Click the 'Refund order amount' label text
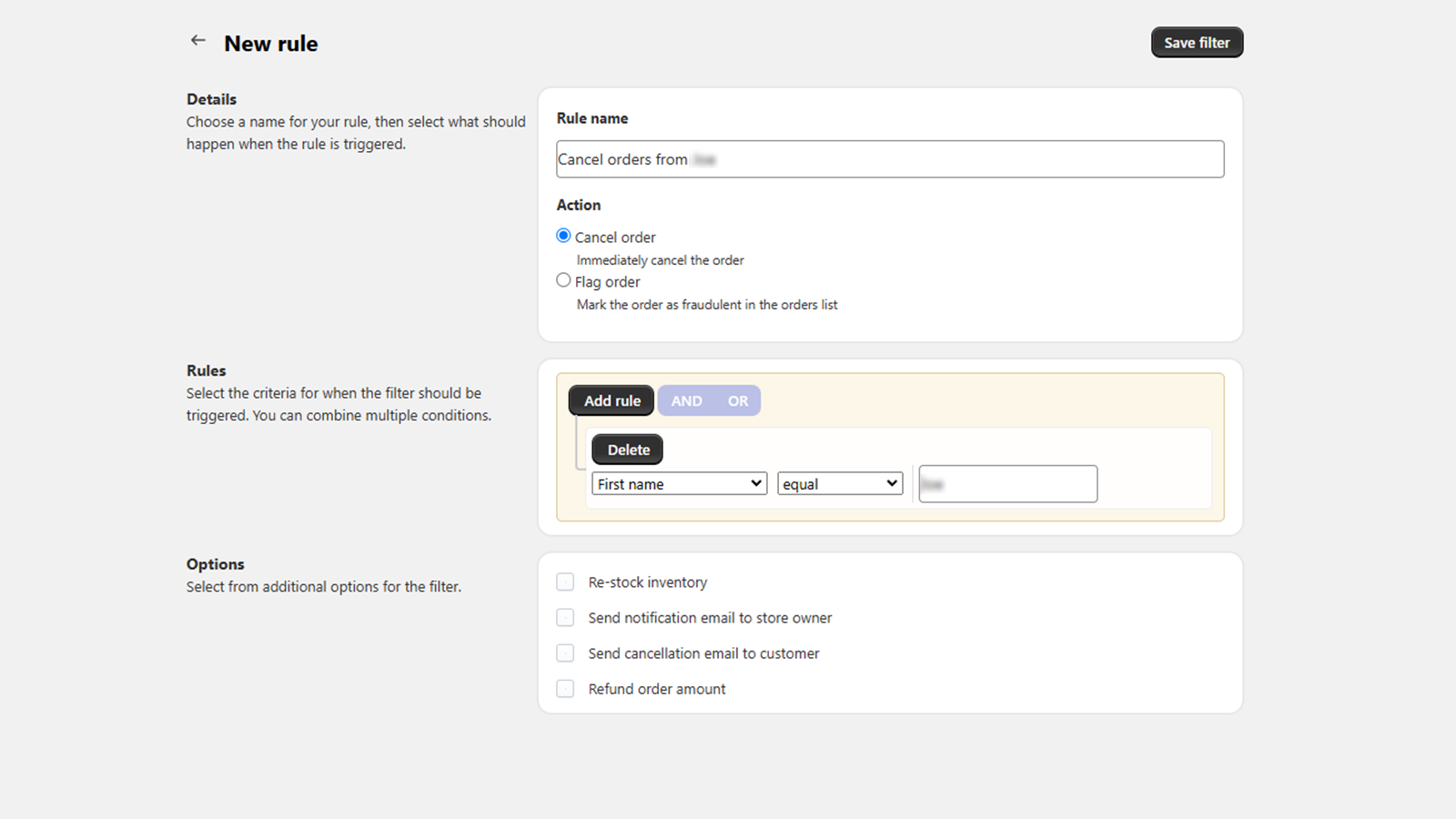The height and width of the screenshot is (819, 1456). [x=657, y=689]
